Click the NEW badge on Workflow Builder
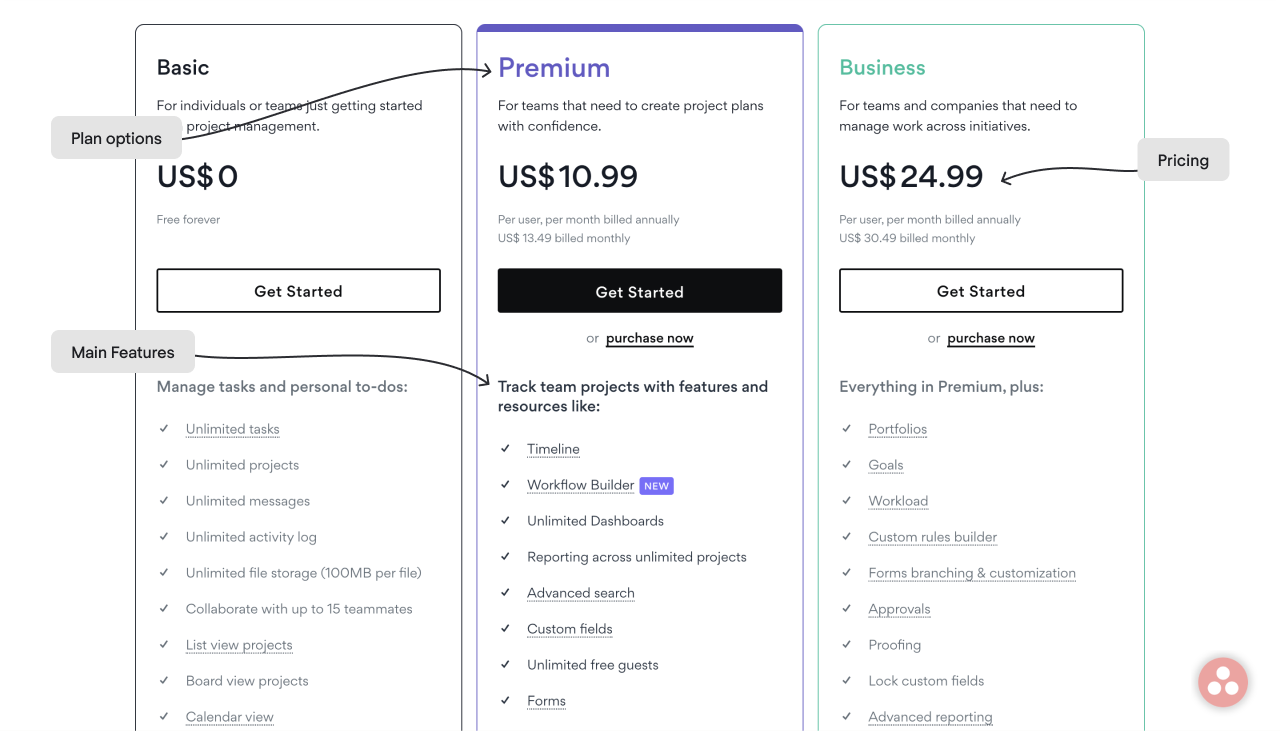The width and height of the screenshot is (1280, 731). click(x=656, y=485)
